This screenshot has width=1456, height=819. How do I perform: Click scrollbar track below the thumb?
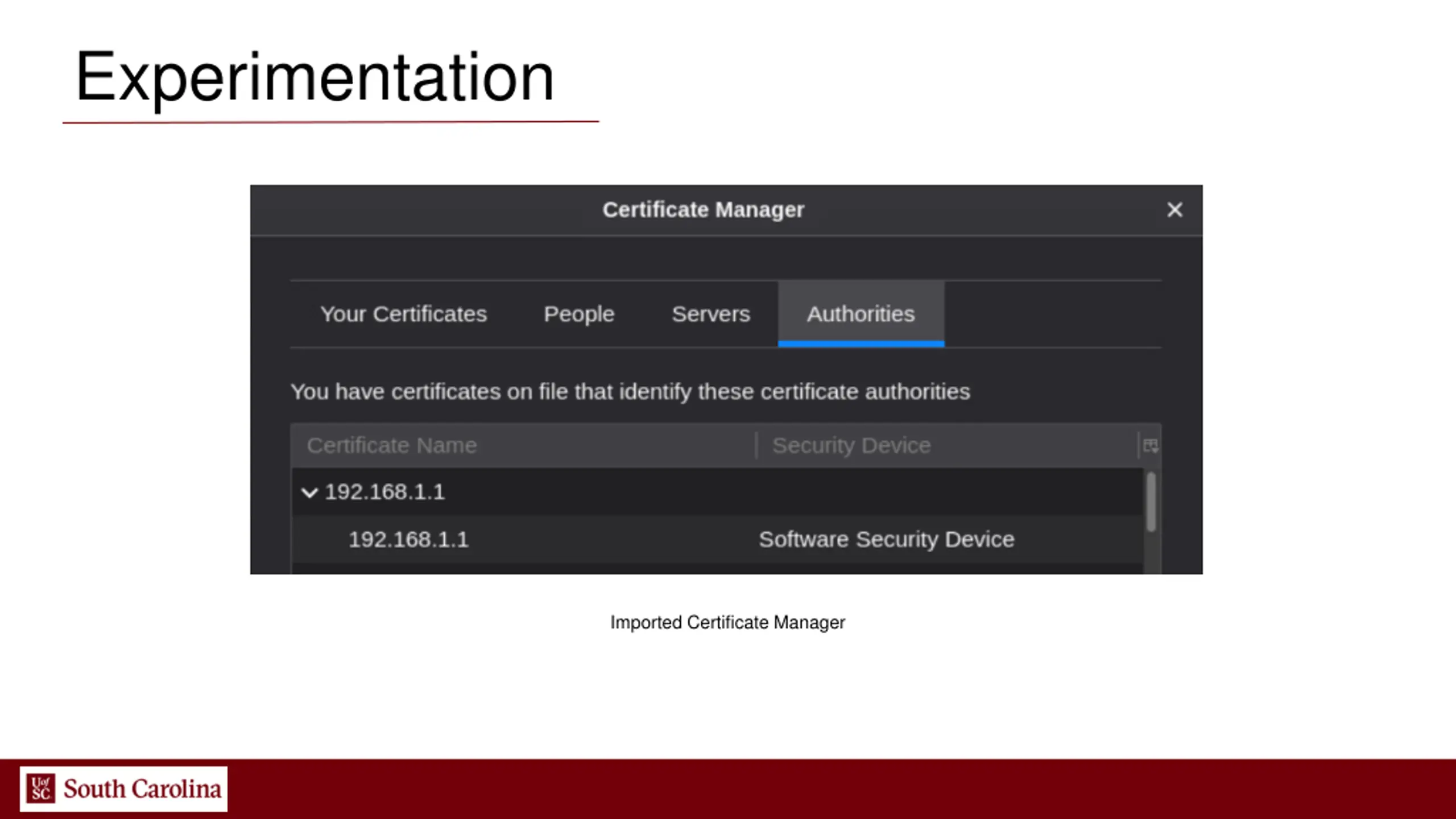pyautogui.click(x=1151, y=553)
